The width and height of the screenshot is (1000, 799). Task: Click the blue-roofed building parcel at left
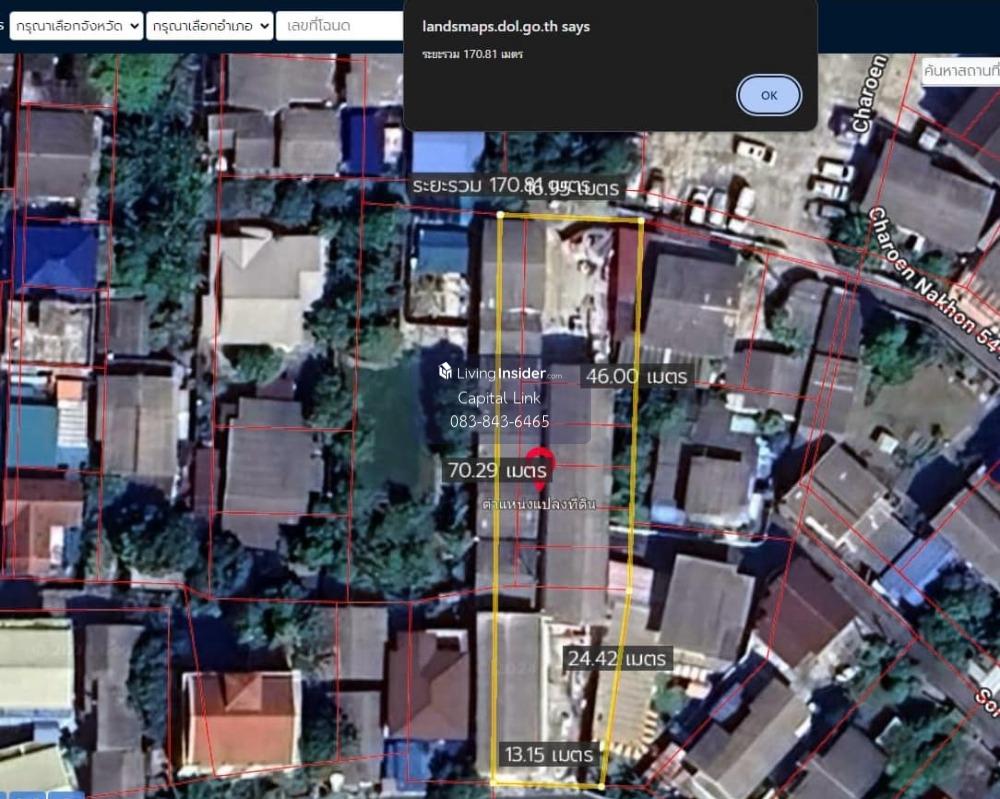point(58,257)
